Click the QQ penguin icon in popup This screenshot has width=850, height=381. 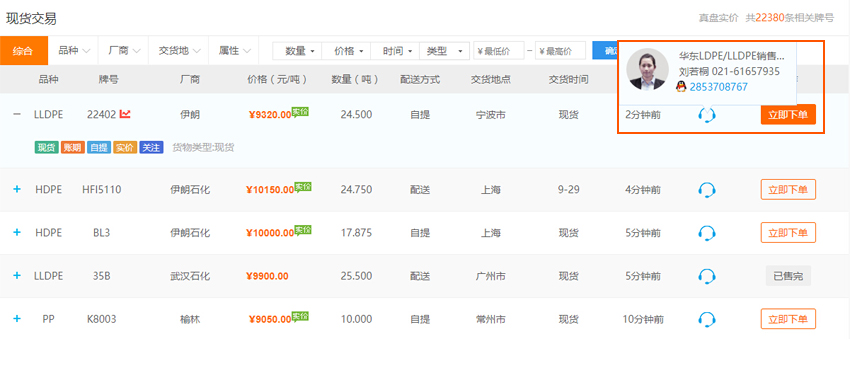click(x=681, y=87)
